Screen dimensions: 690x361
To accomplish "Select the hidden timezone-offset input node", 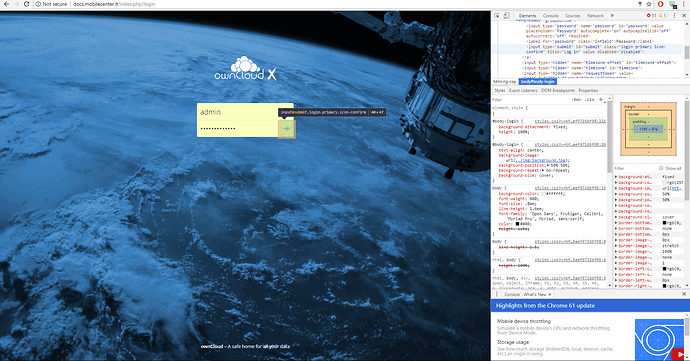I will coord(598,63).
